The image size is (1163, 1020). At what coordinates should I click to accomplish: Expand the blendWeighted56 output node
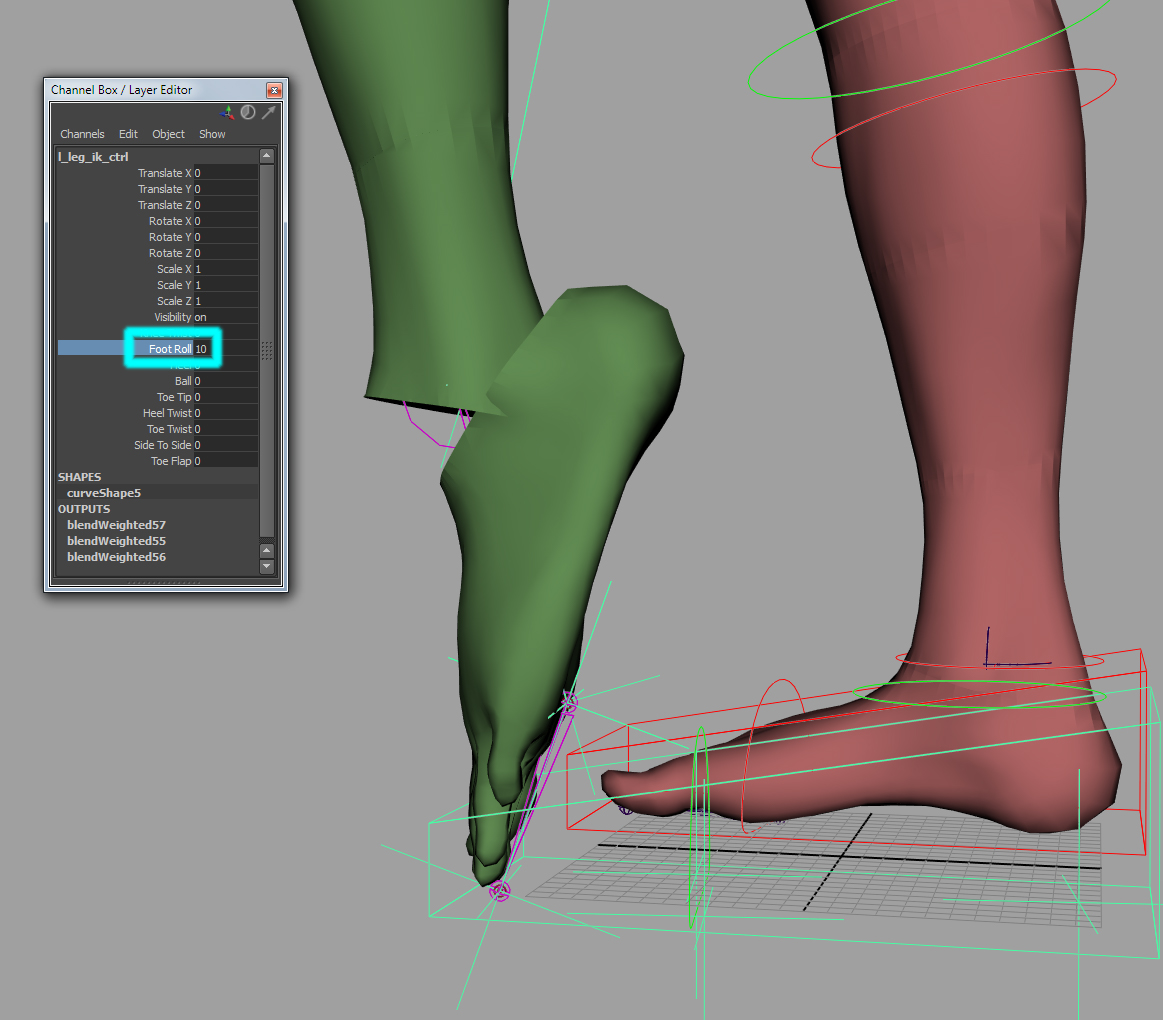116,557
